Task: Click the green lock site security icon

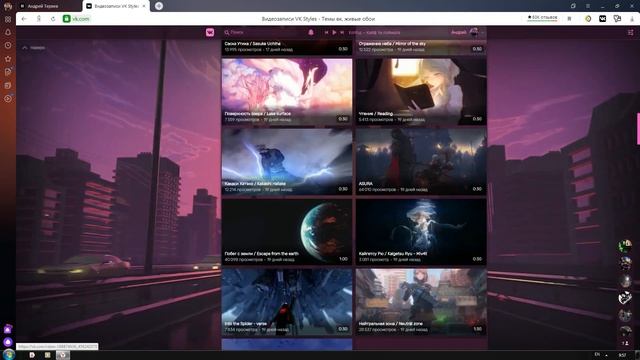Action: pyautogui.click(x=67, y=19)
